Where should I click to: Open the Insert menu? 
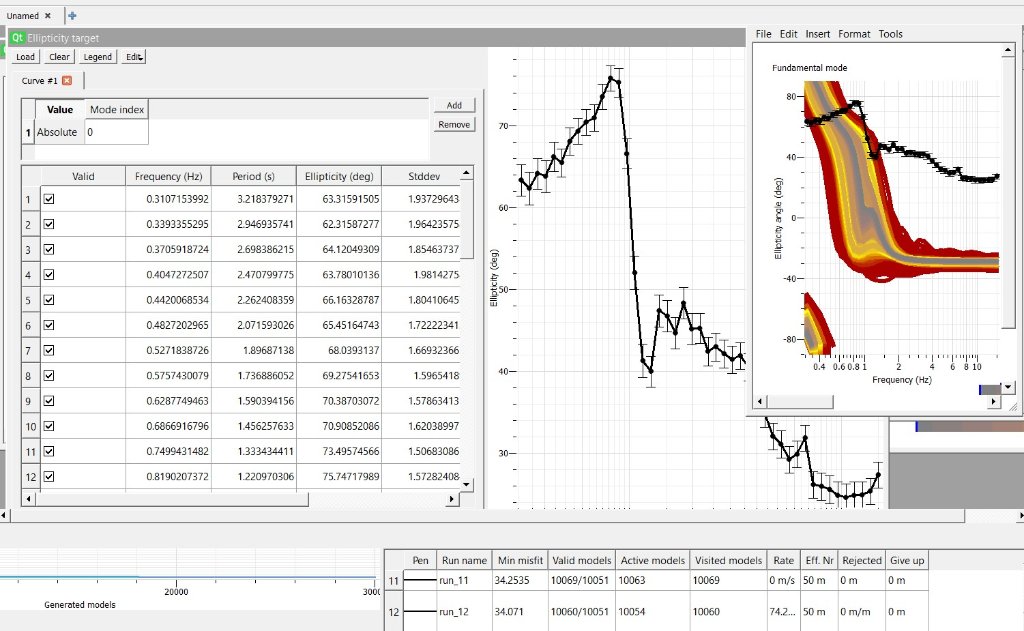pyautogui.click(x=817, y=34)
